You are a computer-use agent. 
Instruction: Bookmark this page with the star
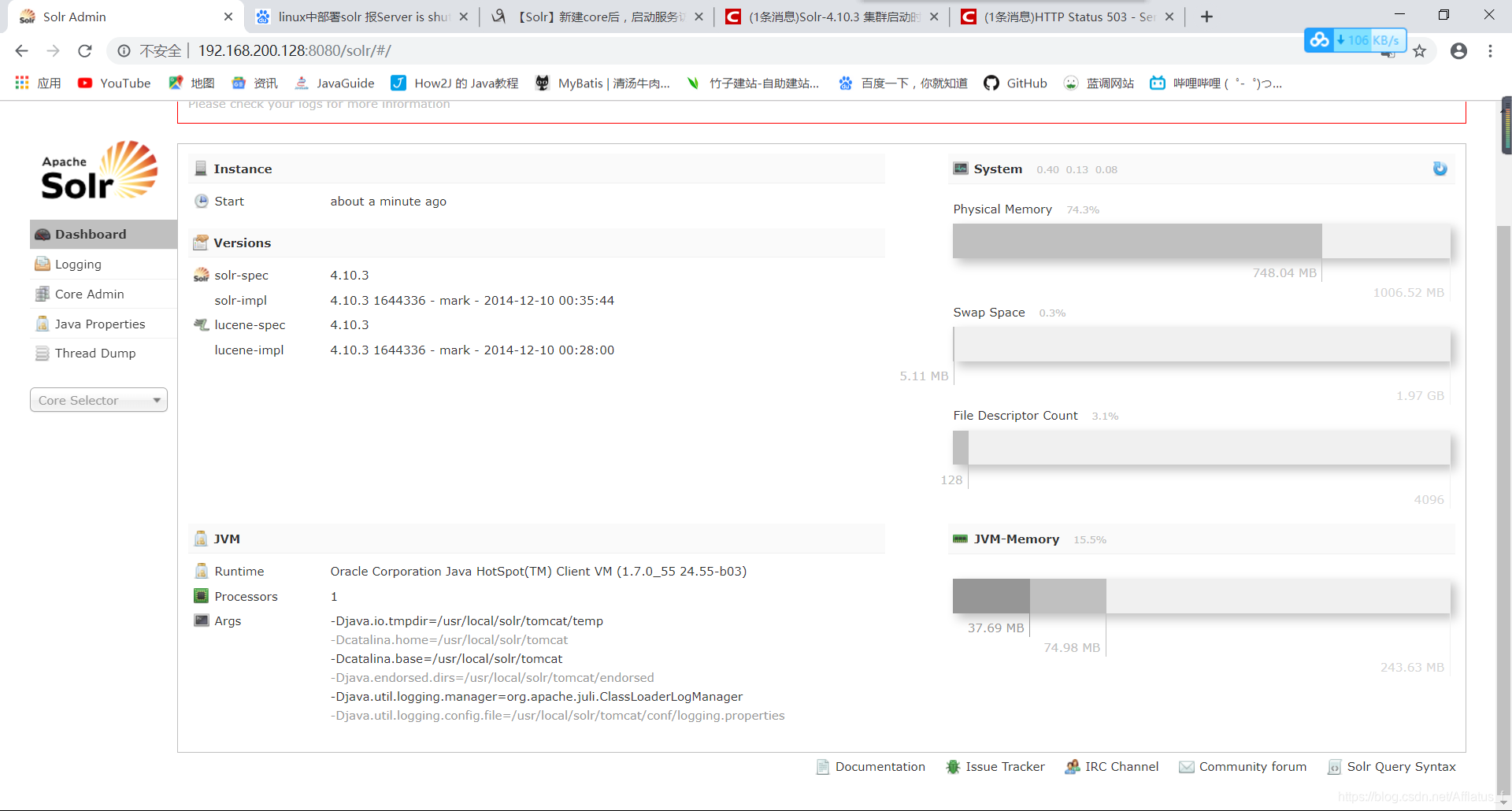(1419, 51)
